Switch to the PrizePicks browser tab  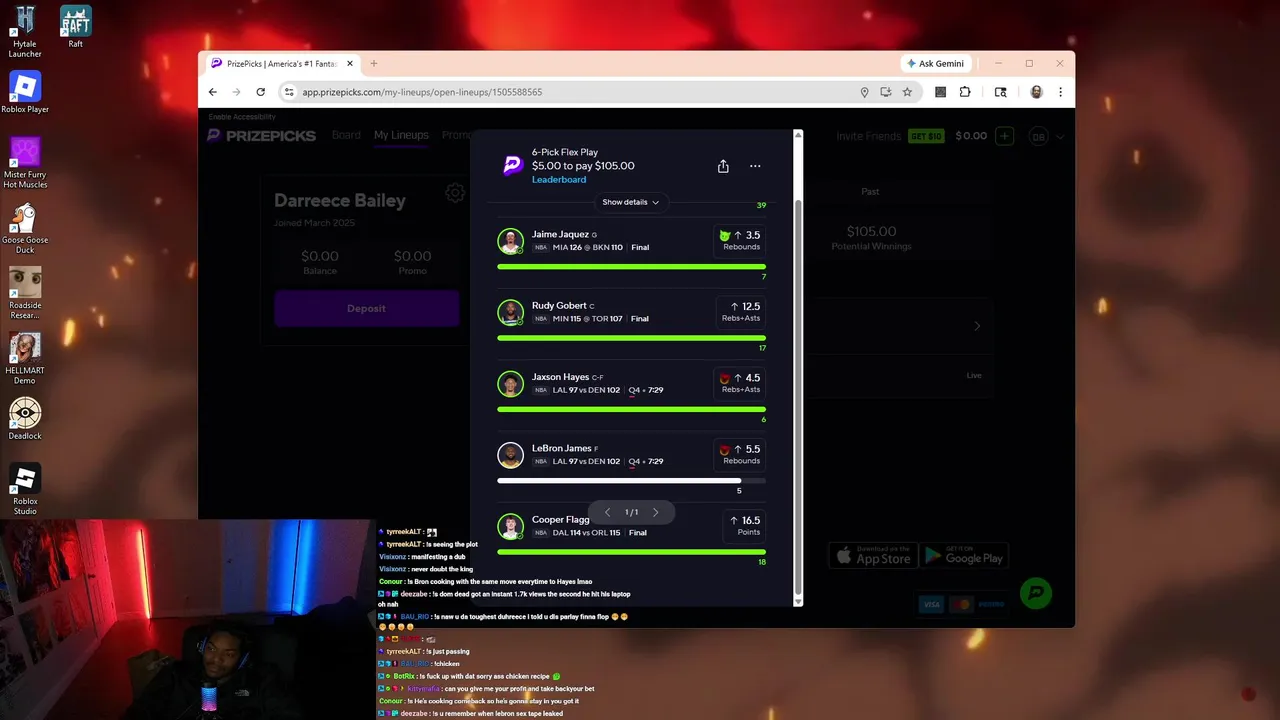click(x=281, y=63)
